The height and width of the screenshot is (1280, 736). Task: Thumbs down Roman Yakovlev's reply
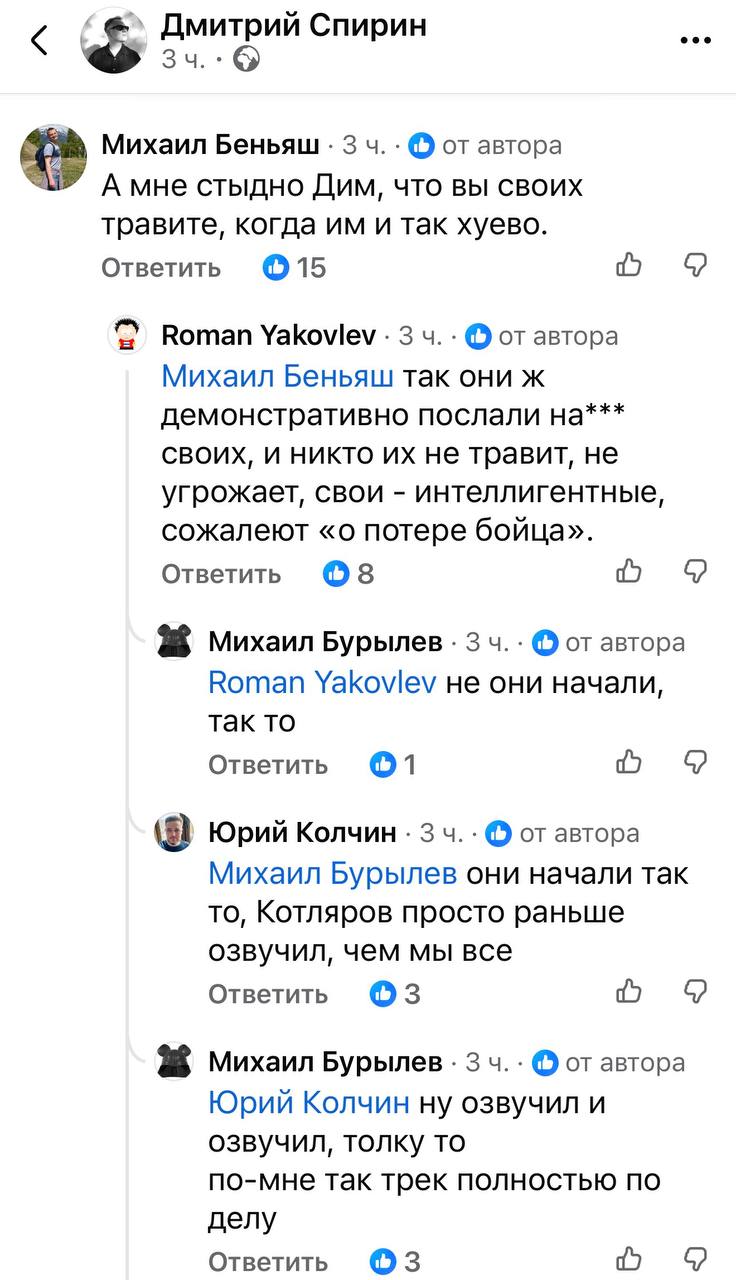tap(695, 571)
